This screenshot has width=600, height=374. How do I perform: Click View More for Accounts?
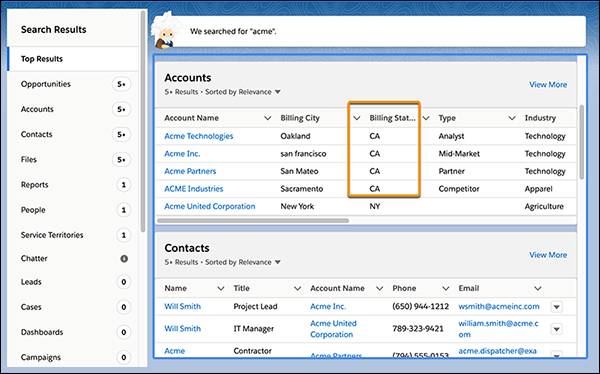coord(548,85)
